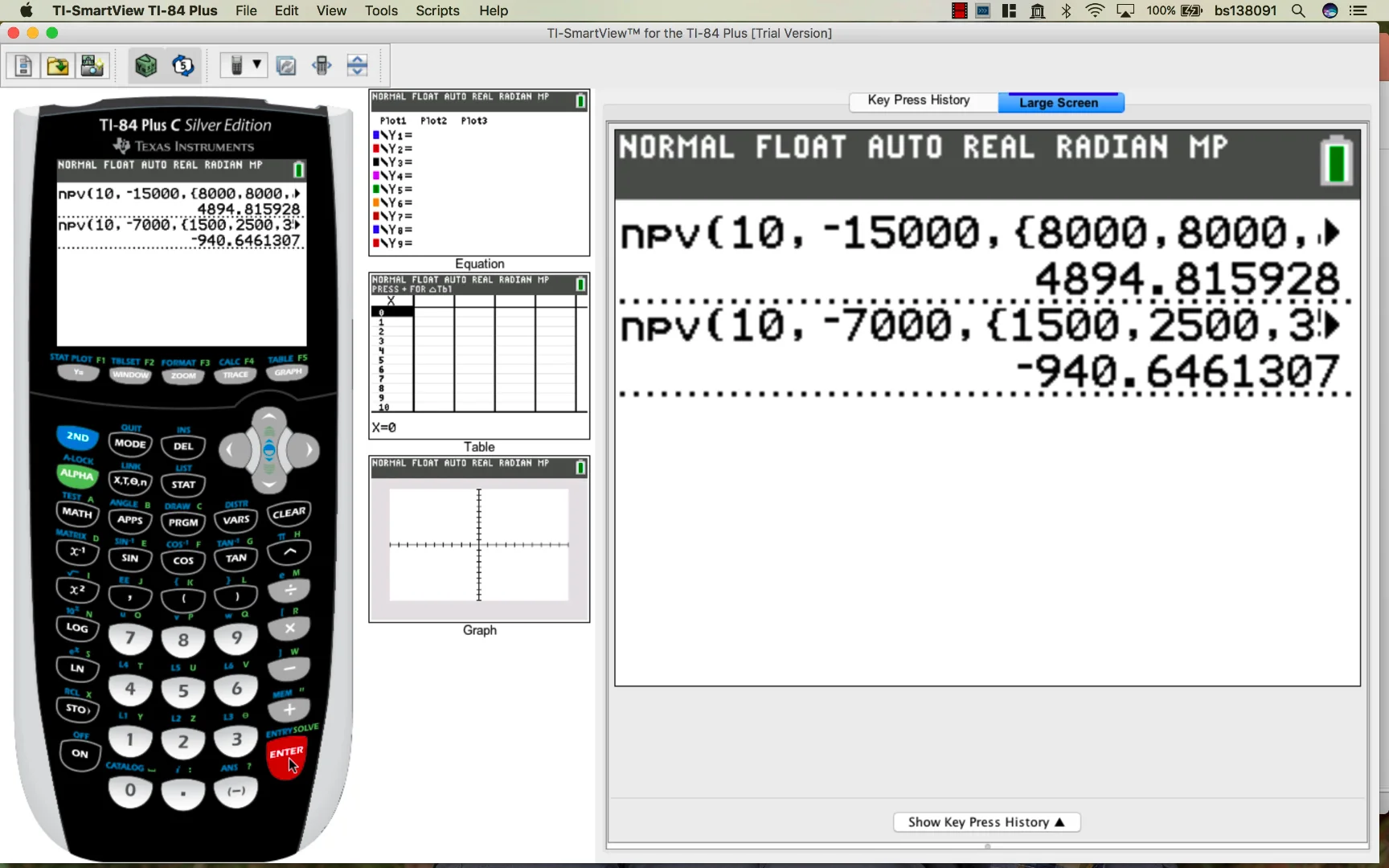Image resolution: width=1389 pixels, height=868 pixels.
Task: Click the red ENTER key
Action: click(286, 756)
